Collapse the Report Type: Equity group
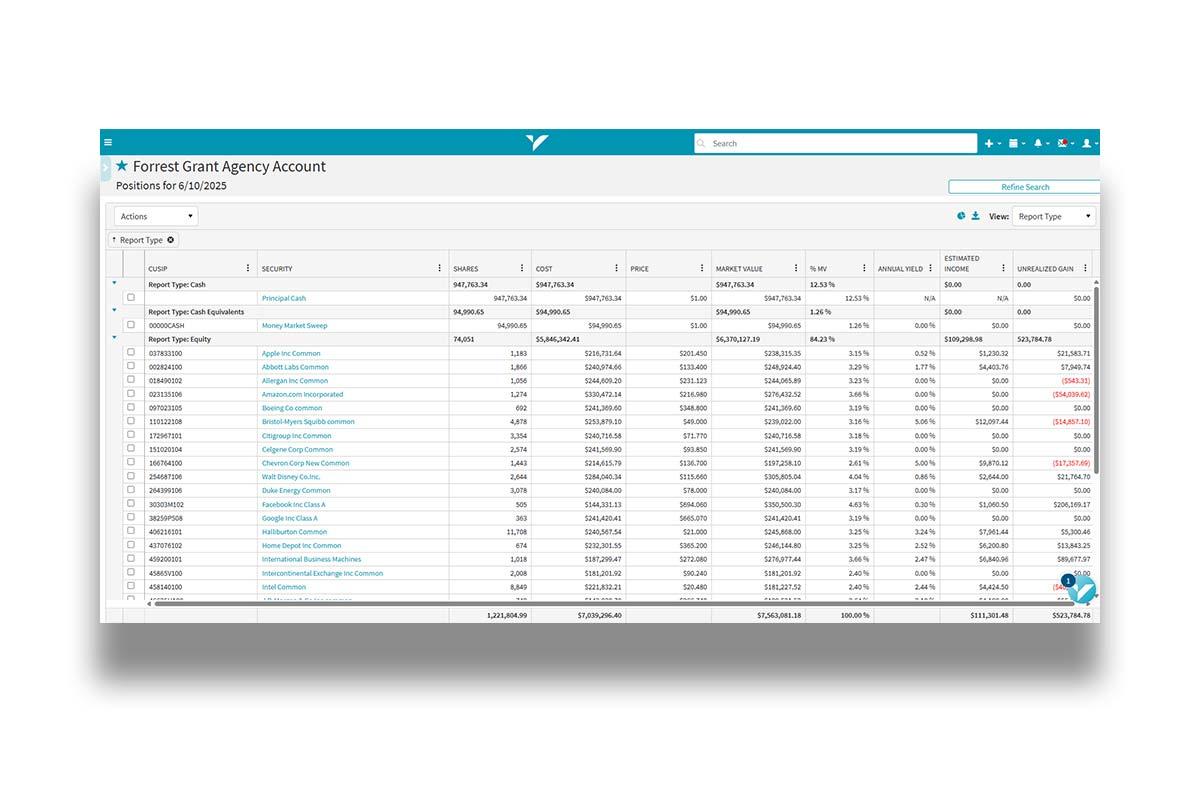 [114, 338]
